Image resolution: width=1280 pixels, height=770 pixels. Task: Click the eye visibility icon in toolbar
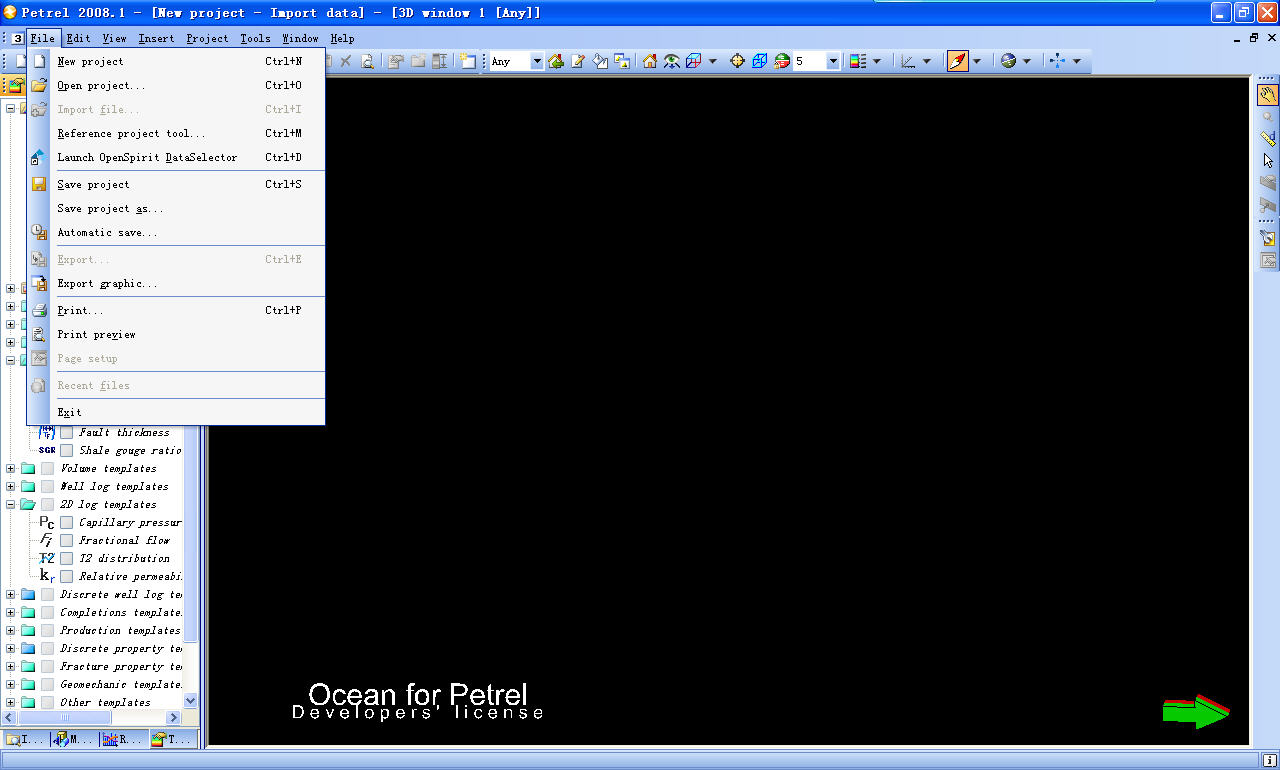[x=672, y=61]
